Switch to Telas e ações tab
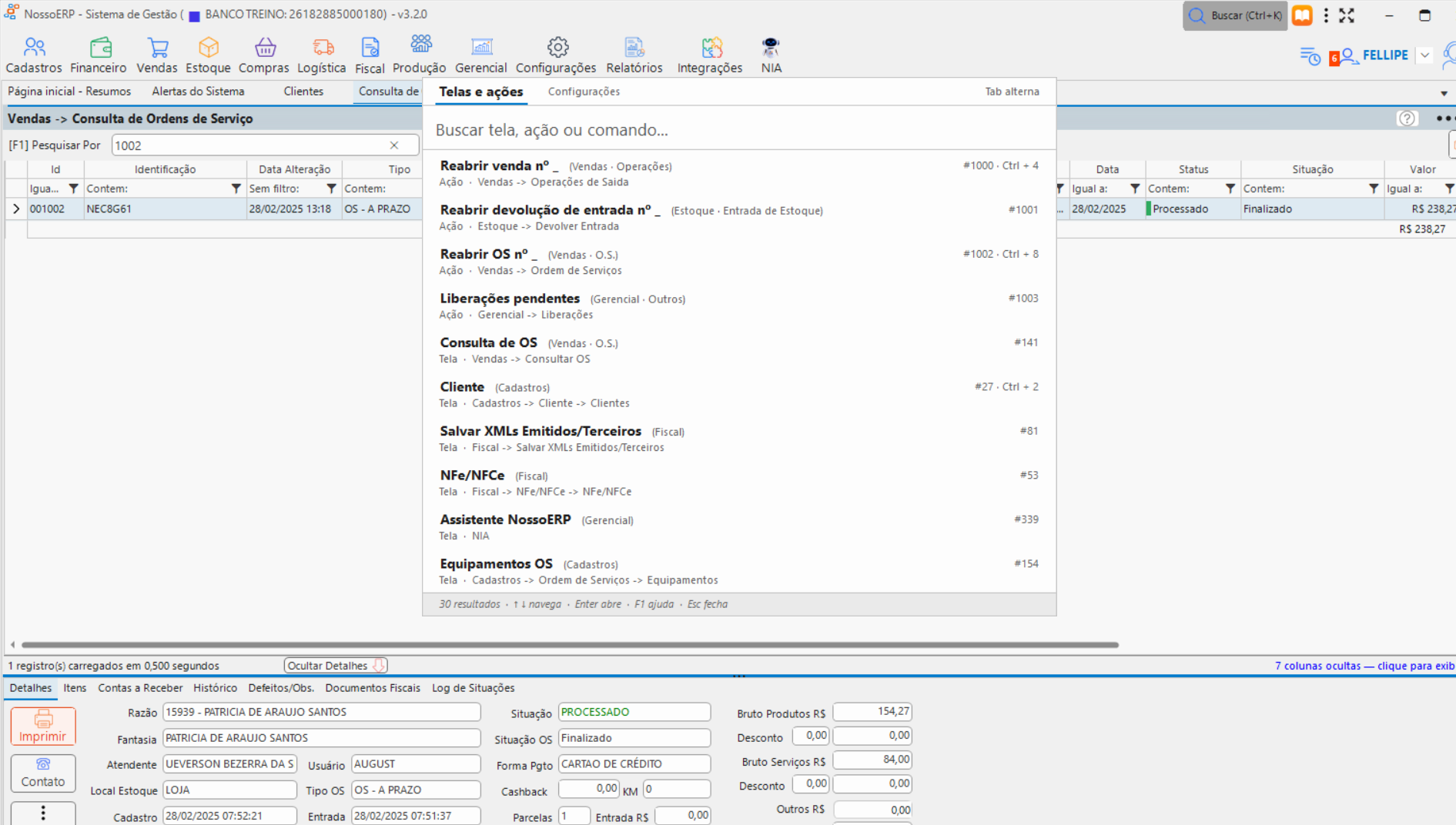Screen dimensions: 1456x825 [481, 92]
